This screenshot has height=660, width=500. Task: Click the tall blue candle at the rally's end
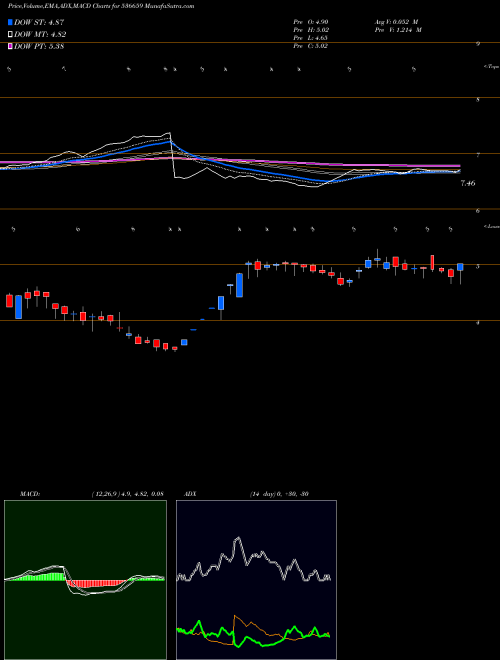coord(239,285)
